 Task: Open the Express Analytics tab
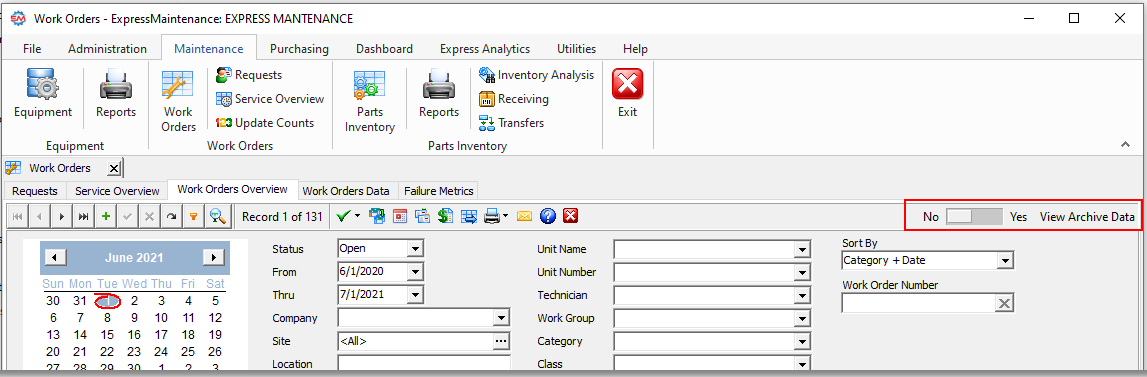coord(485,49)
